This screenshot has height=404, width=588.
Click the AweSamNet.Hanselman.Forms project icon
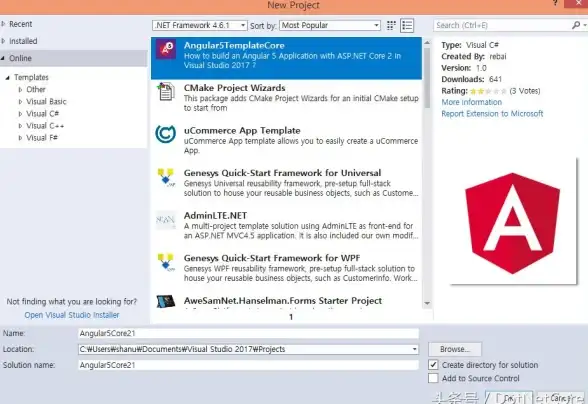(165, 301)
